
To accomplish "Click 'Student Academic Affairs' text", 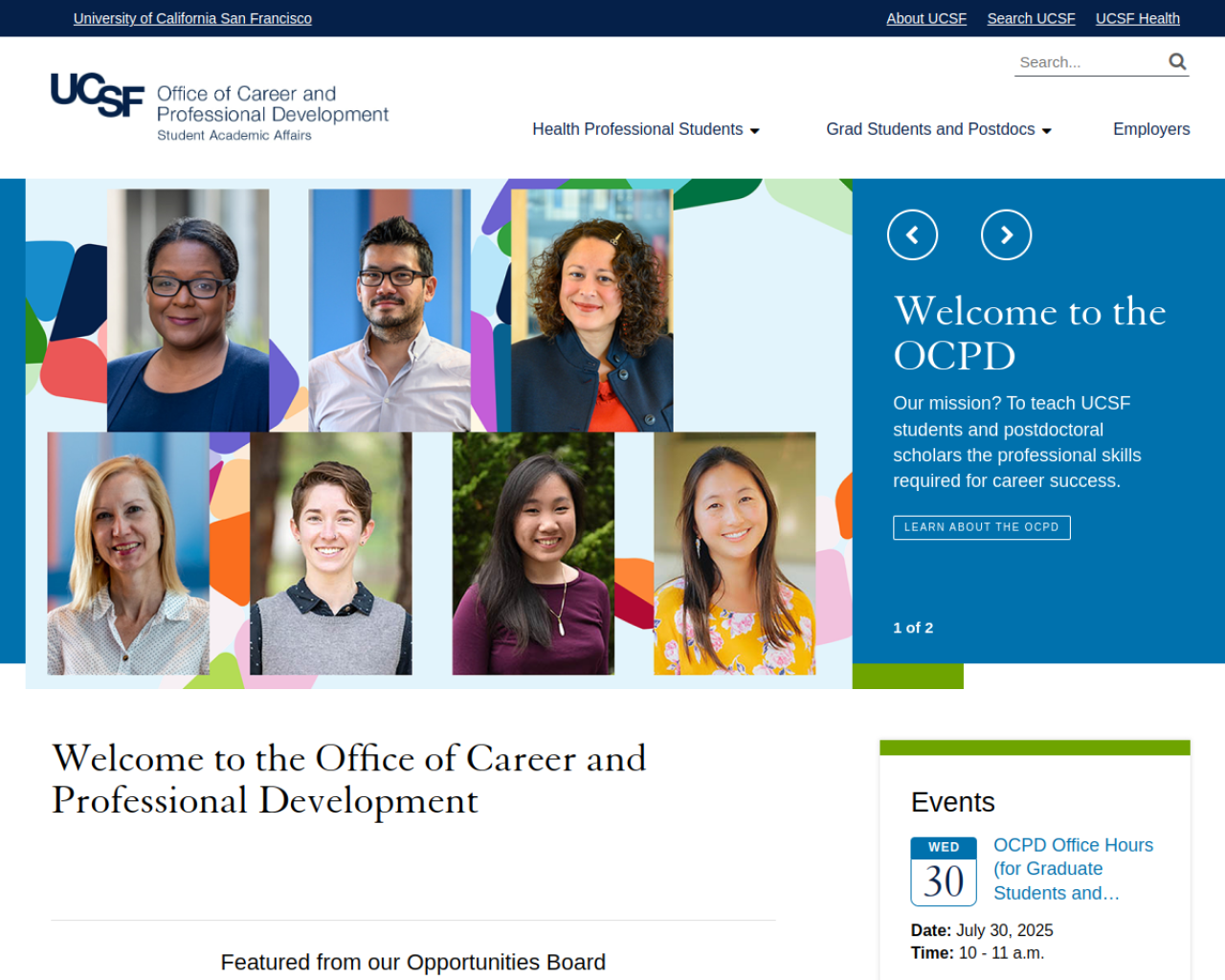I will [x=234, y=136].
